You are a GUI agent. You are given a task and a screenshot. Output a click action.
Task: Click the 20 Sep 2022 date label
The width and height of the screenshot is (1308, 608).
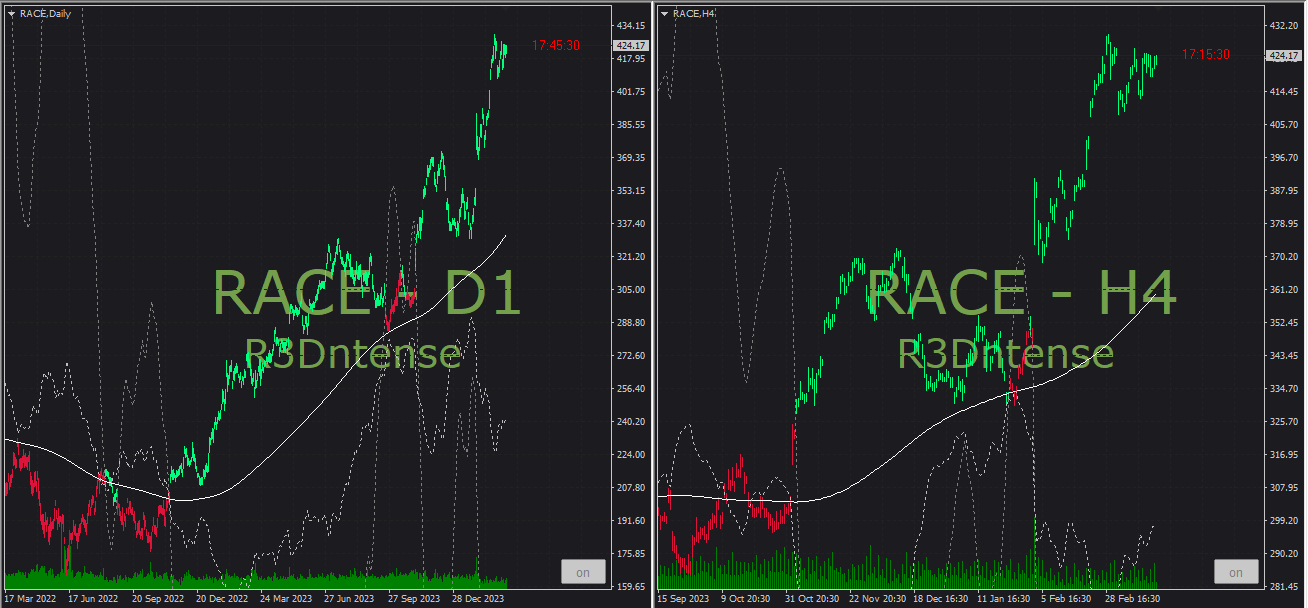pos(159,599)
